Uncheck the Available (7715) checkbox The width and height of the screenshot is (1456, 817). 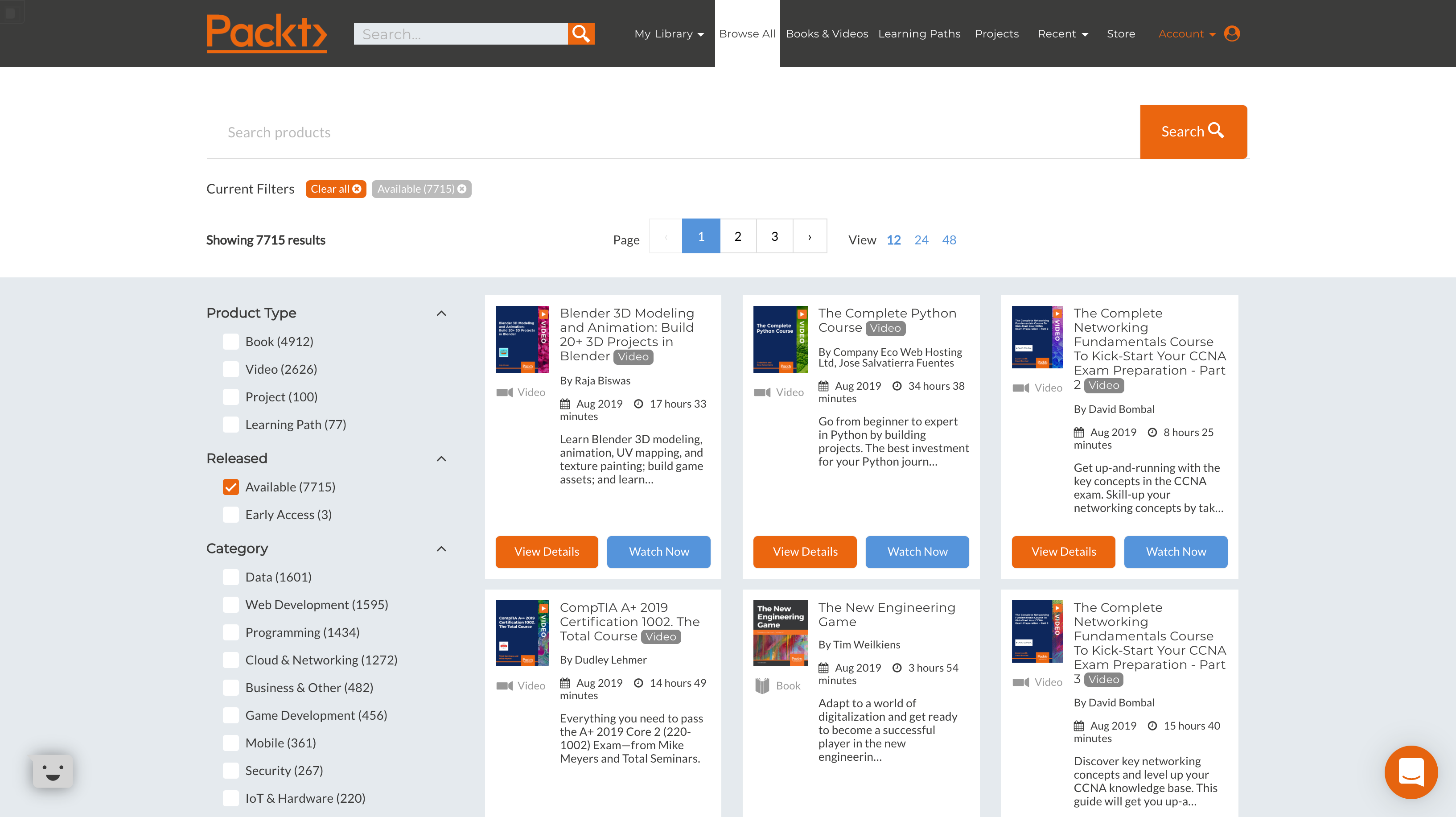coord(230,487)
